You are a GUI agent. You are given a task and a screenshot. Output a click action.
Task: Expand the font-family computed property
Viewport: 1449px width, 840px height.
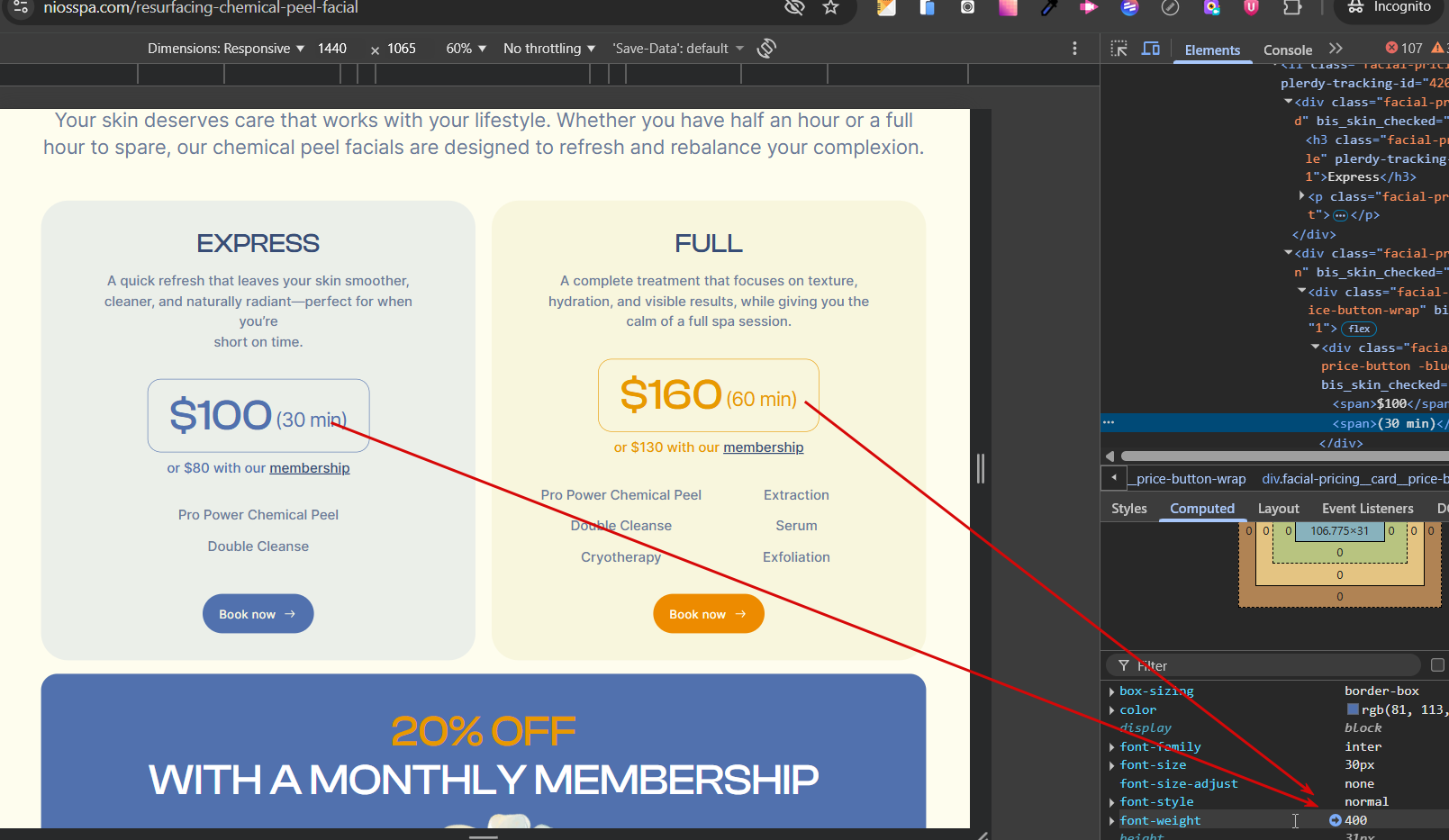pyautogui.click(x=1112, y=747)
